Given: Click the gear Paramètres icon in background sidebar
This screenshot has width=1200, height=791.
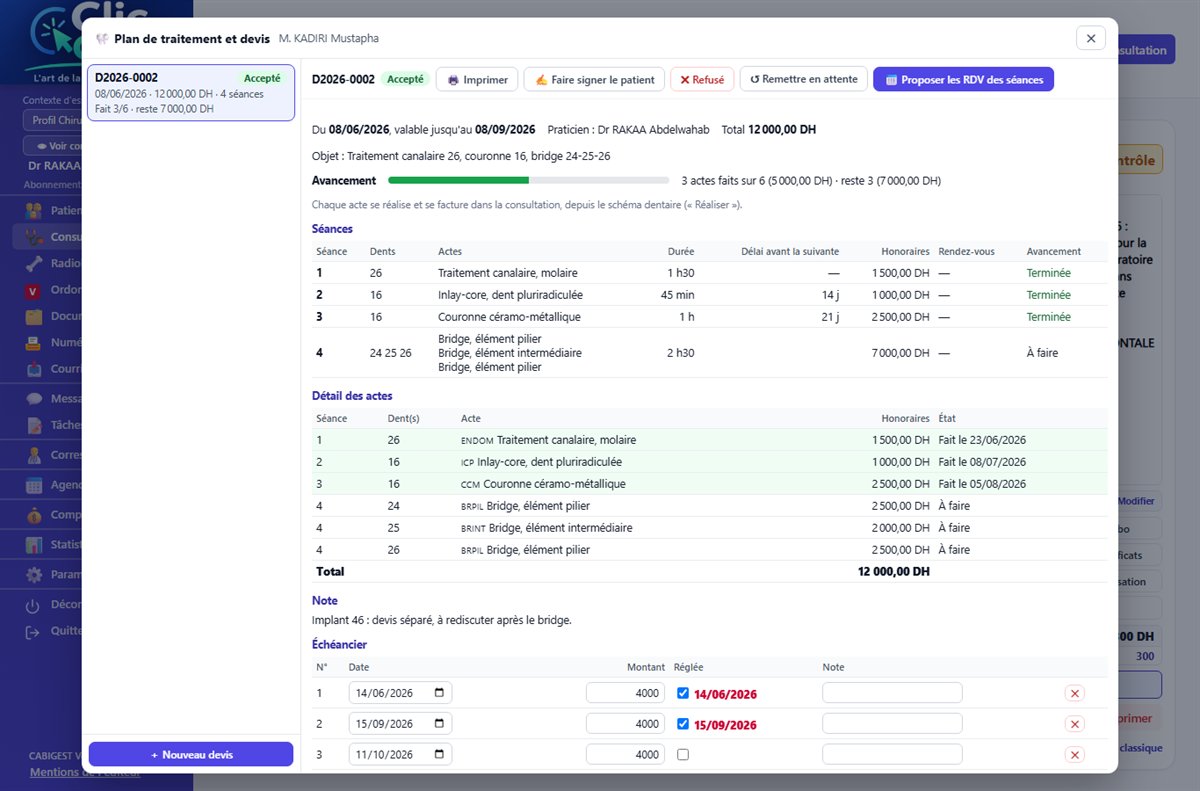Looking at the screenshot, I should pos(34,575).
